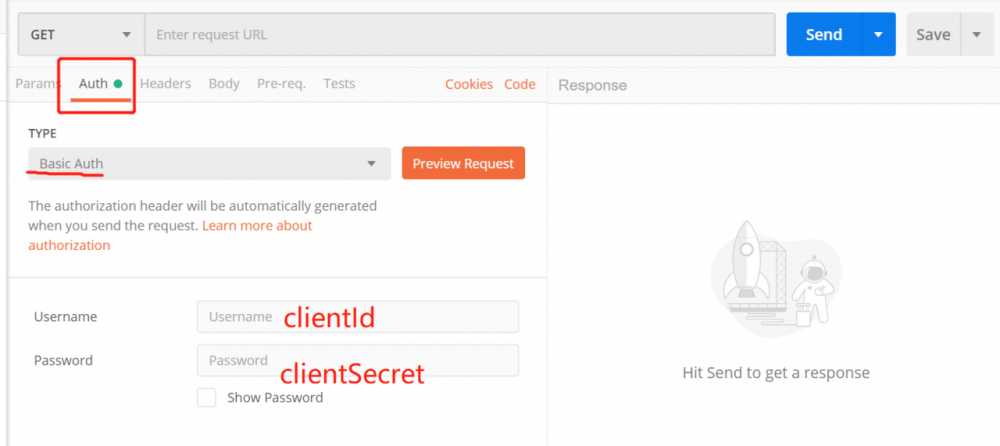Click the Username input field
The width and height of the screenshot is (1000, 446).
(357, 317)
